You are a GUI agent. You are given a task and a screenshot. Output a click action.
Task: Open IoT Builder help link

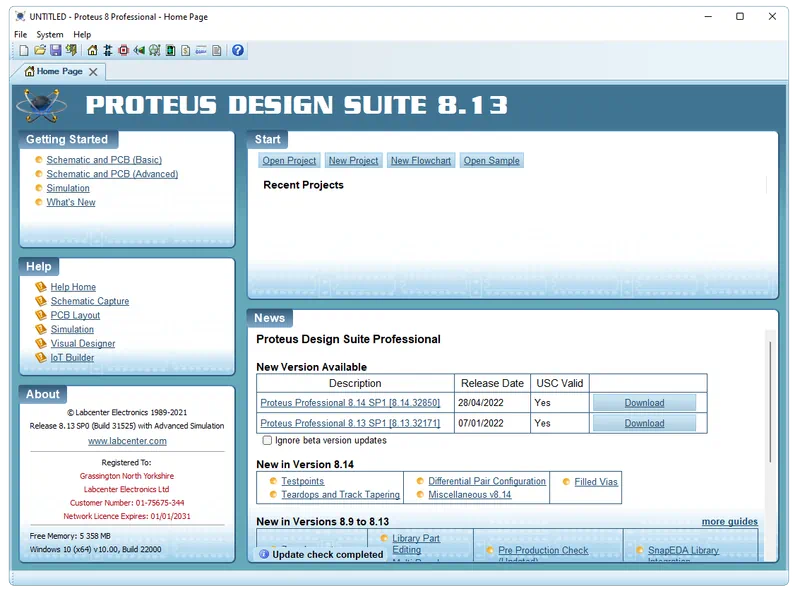pos(72,358)
